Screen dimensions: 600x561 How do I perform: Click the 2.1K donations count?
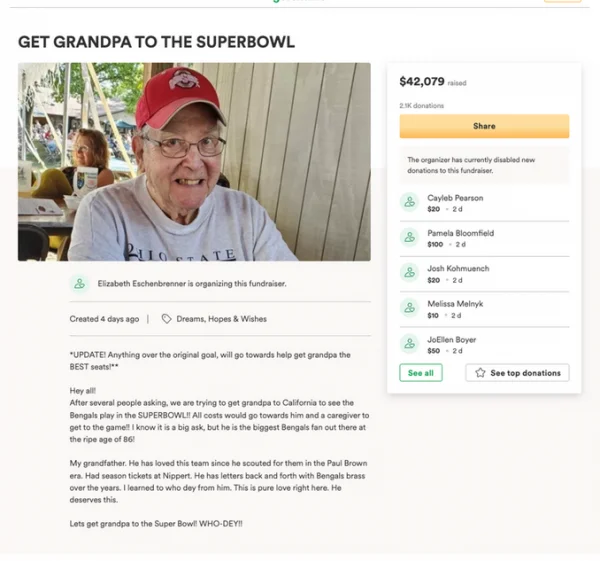click(x=421, y=105)
